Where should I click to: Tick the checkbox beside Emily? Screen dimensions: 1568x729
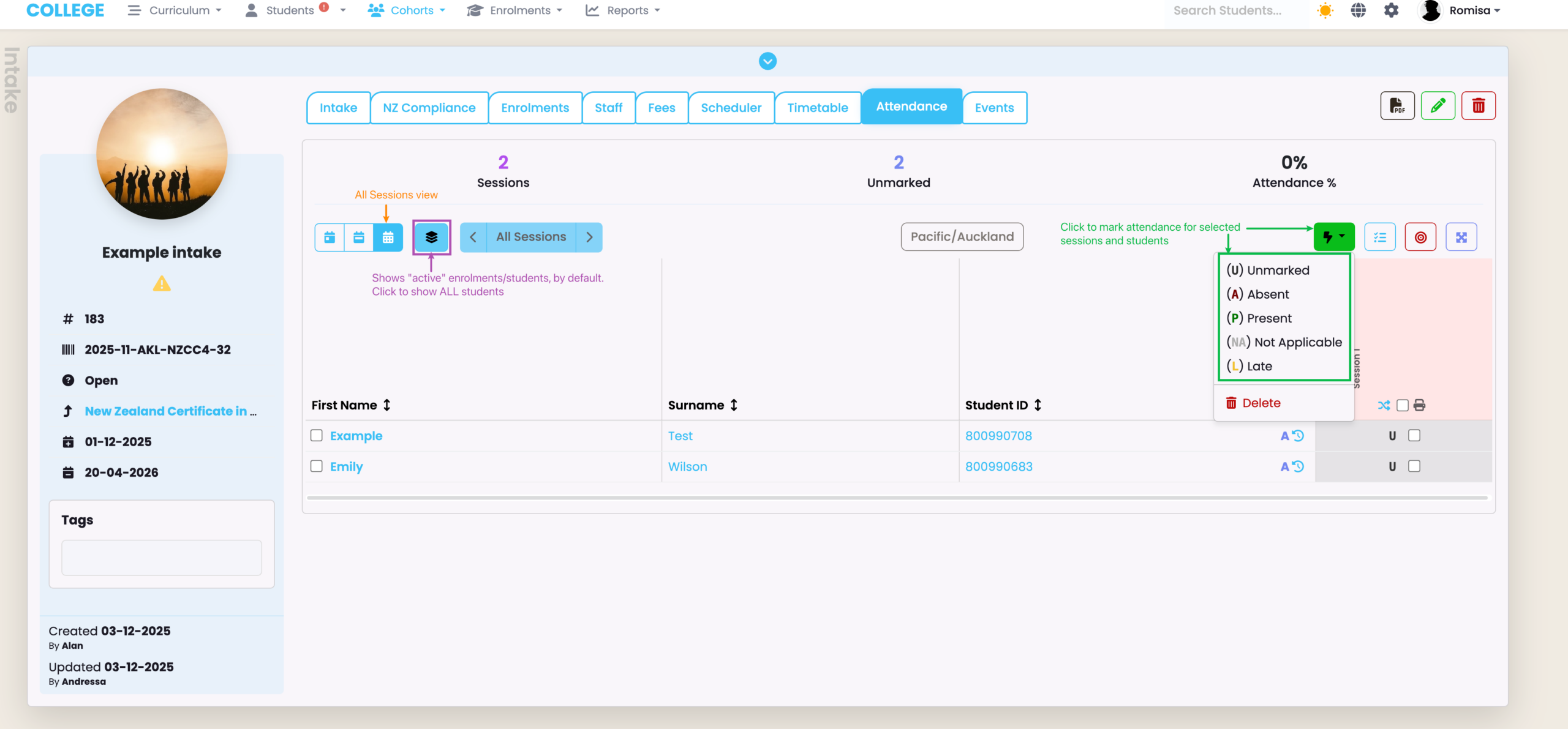pos(316,466)
